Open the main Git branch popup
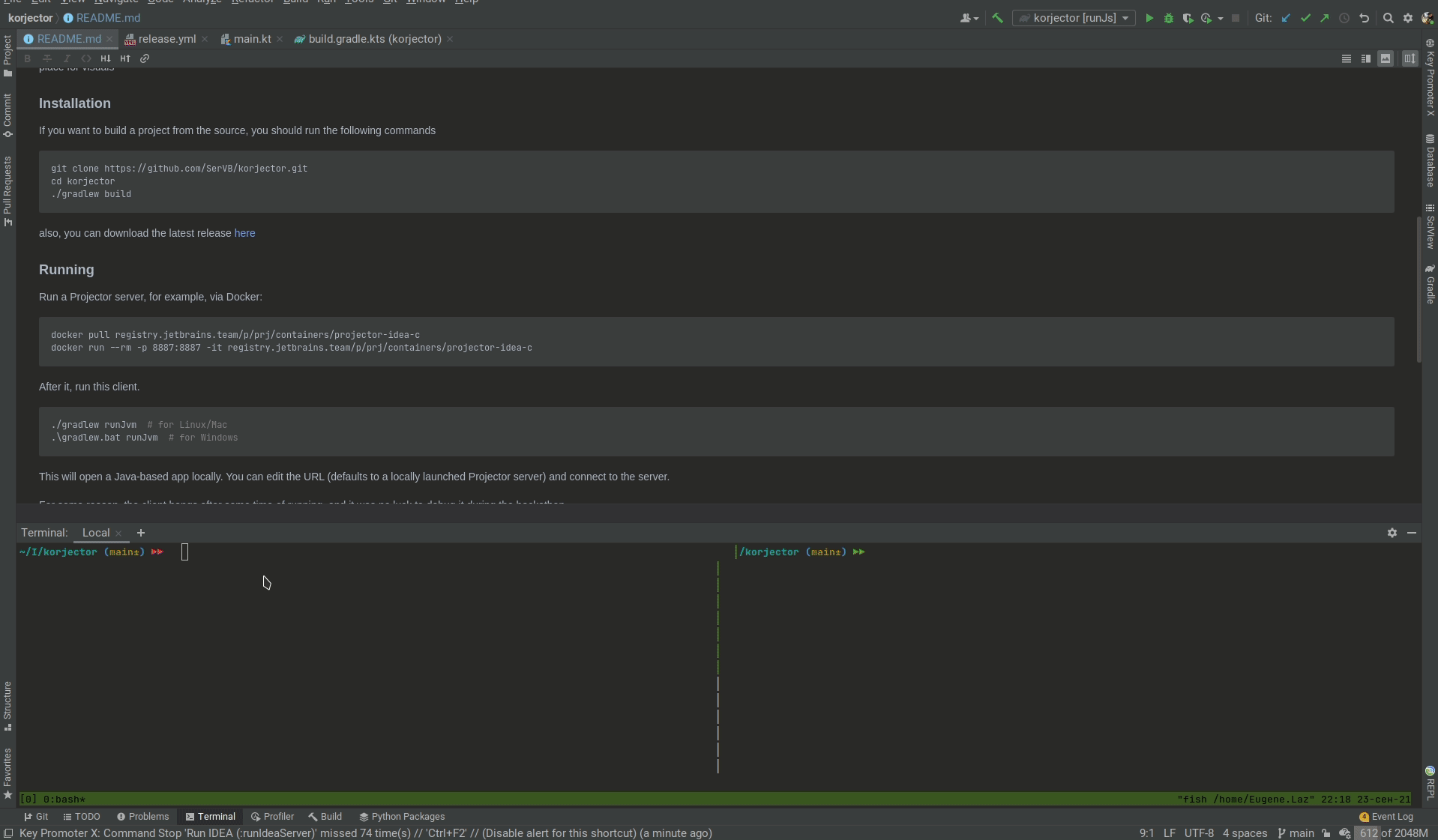The image size is (1438, 840). pyautogui.click(x=1296, y=833)
